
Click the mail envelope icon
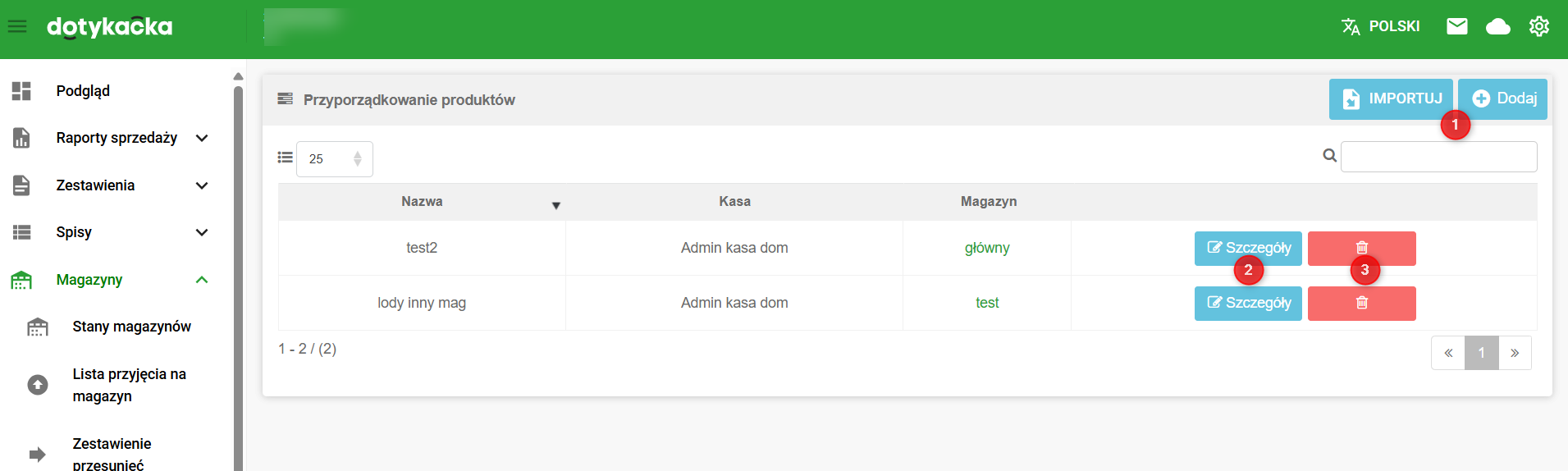(x=1456, y=26)
